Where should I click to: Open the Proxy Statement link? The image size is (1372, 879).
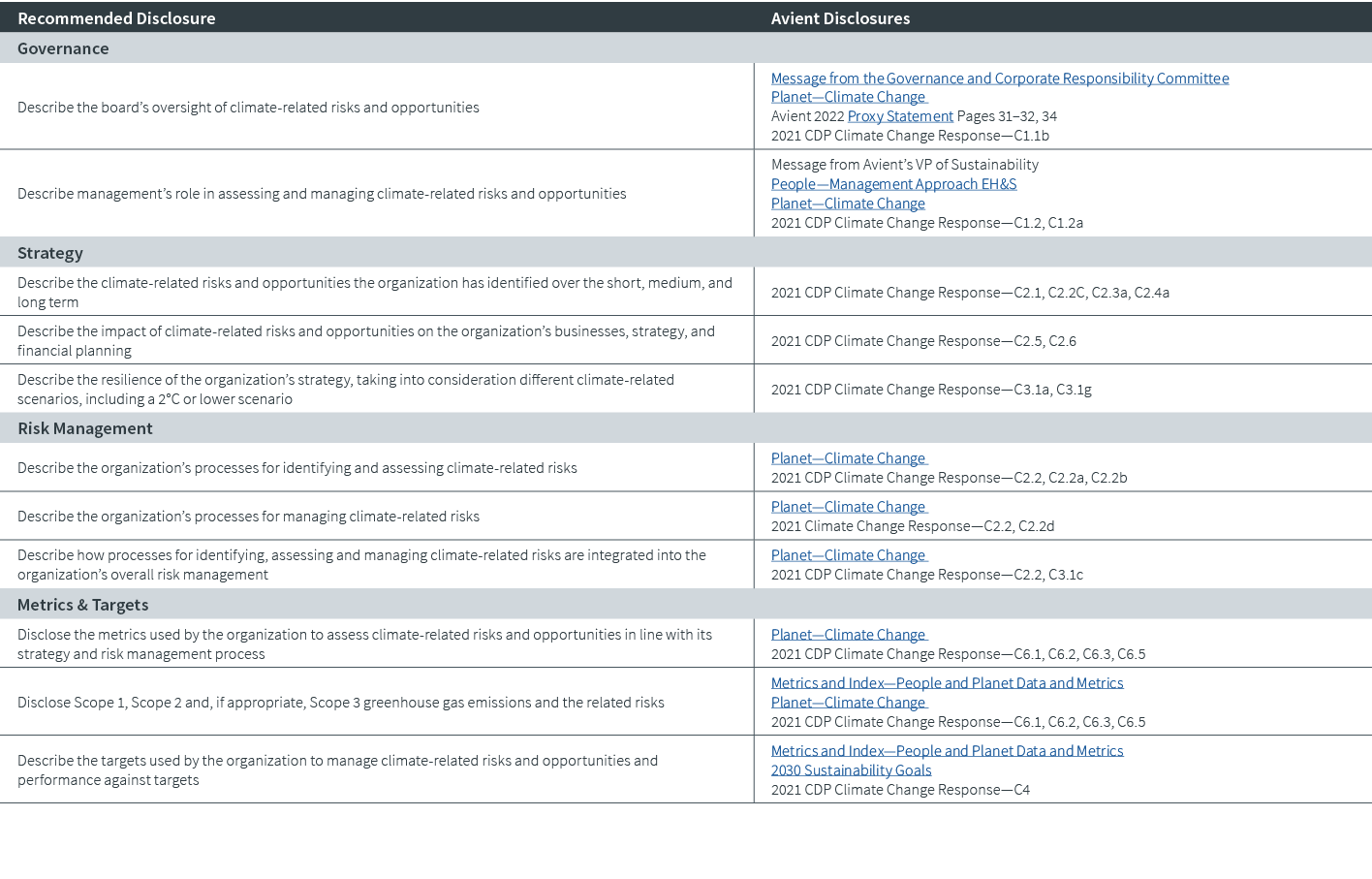point(900,116)
